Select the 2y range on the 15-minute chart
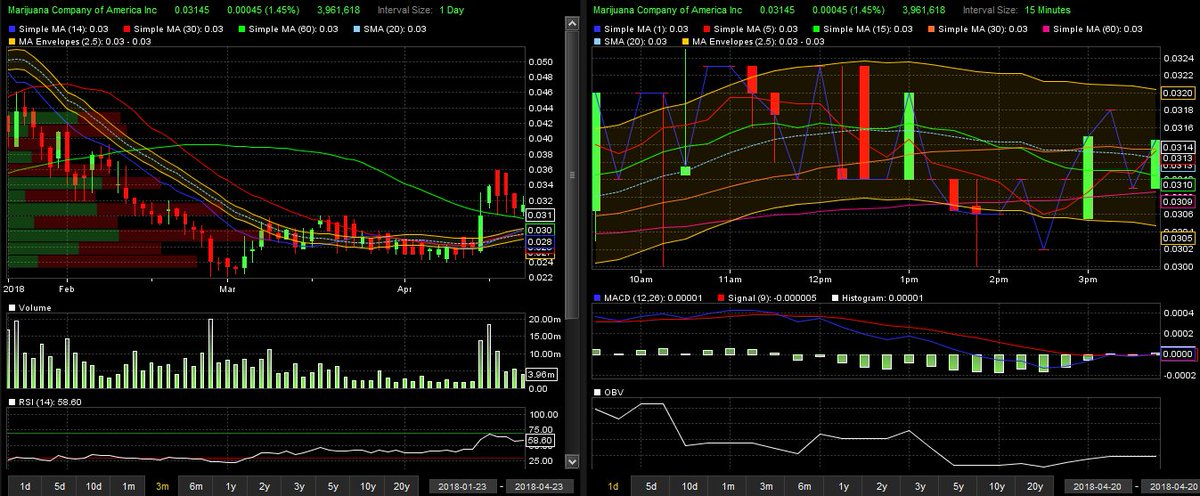The image size is (1200, 496). pyautogui.click(x=881, y=486)
